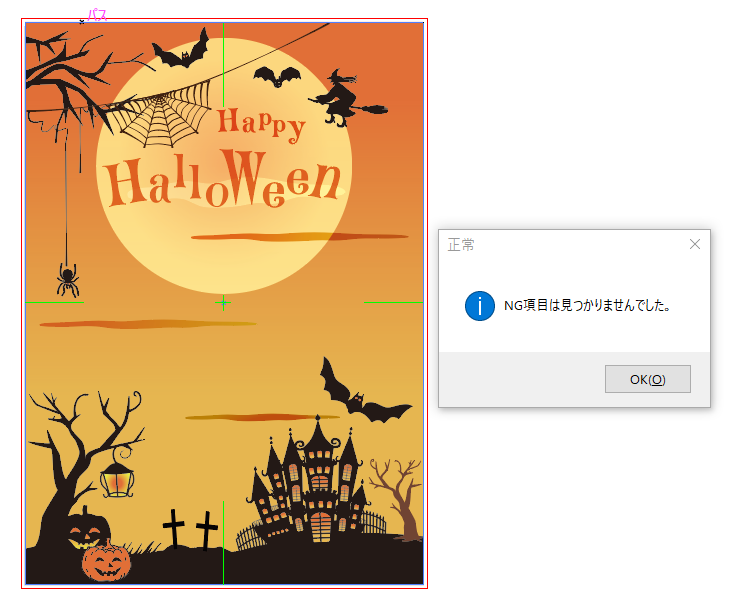Click the pink パス label above the artboard

coord(97,14)
